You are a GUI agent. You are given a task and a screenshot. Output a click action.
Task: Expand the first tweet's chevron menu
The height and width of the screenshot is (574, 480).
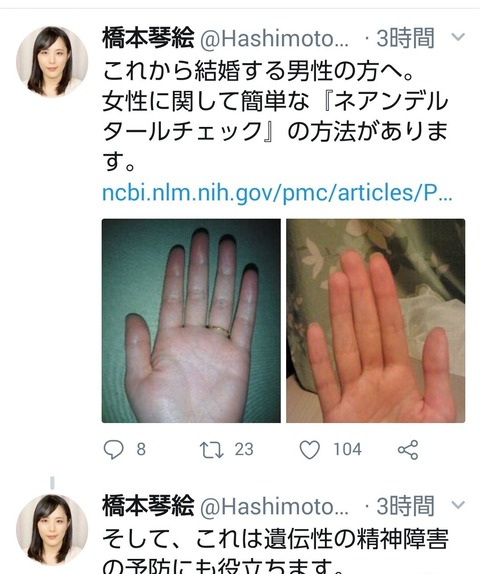tap(458, 37)
